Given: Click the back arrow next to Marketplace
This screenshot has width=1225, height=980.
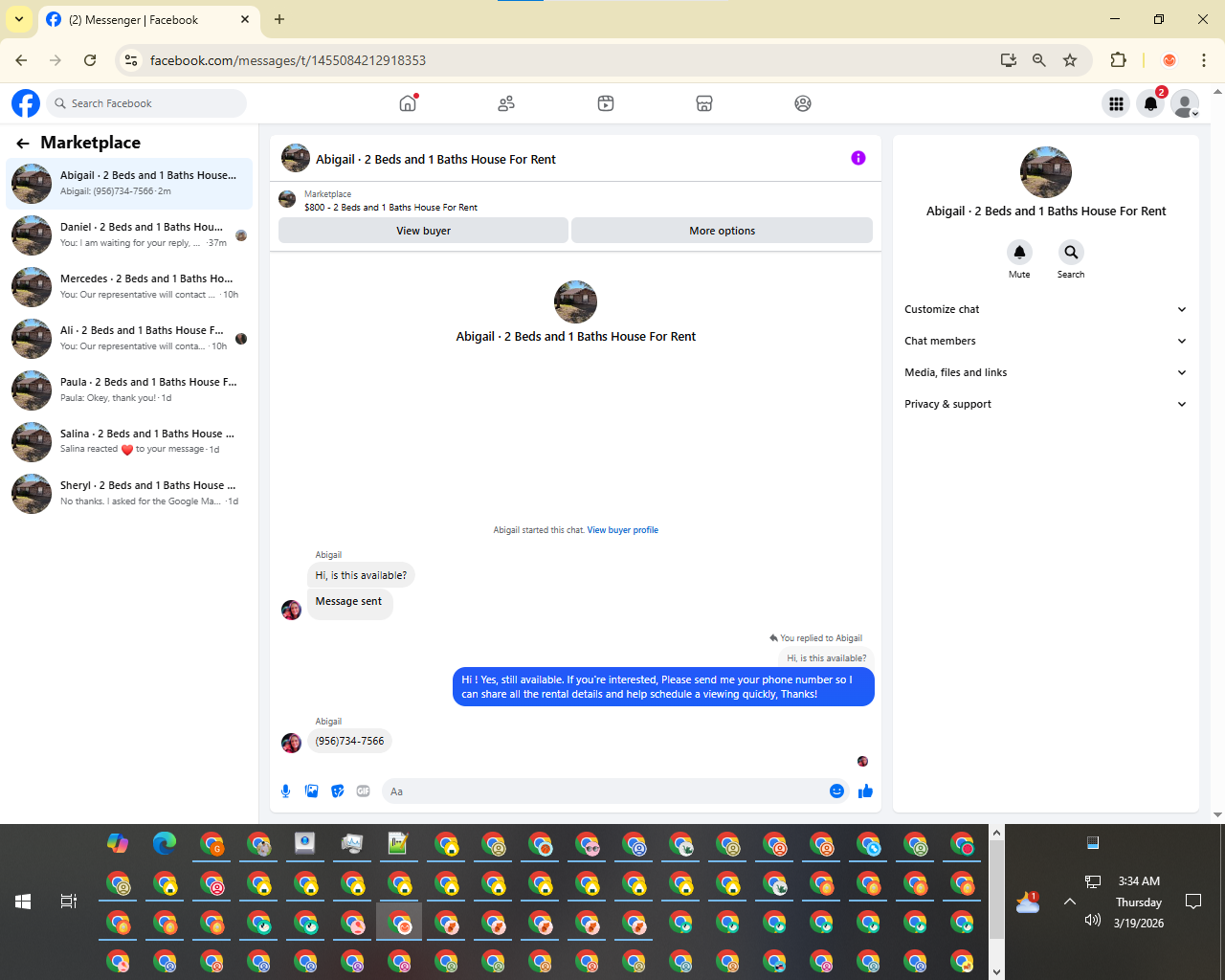Looking at the screenshot, I should 23,144.
